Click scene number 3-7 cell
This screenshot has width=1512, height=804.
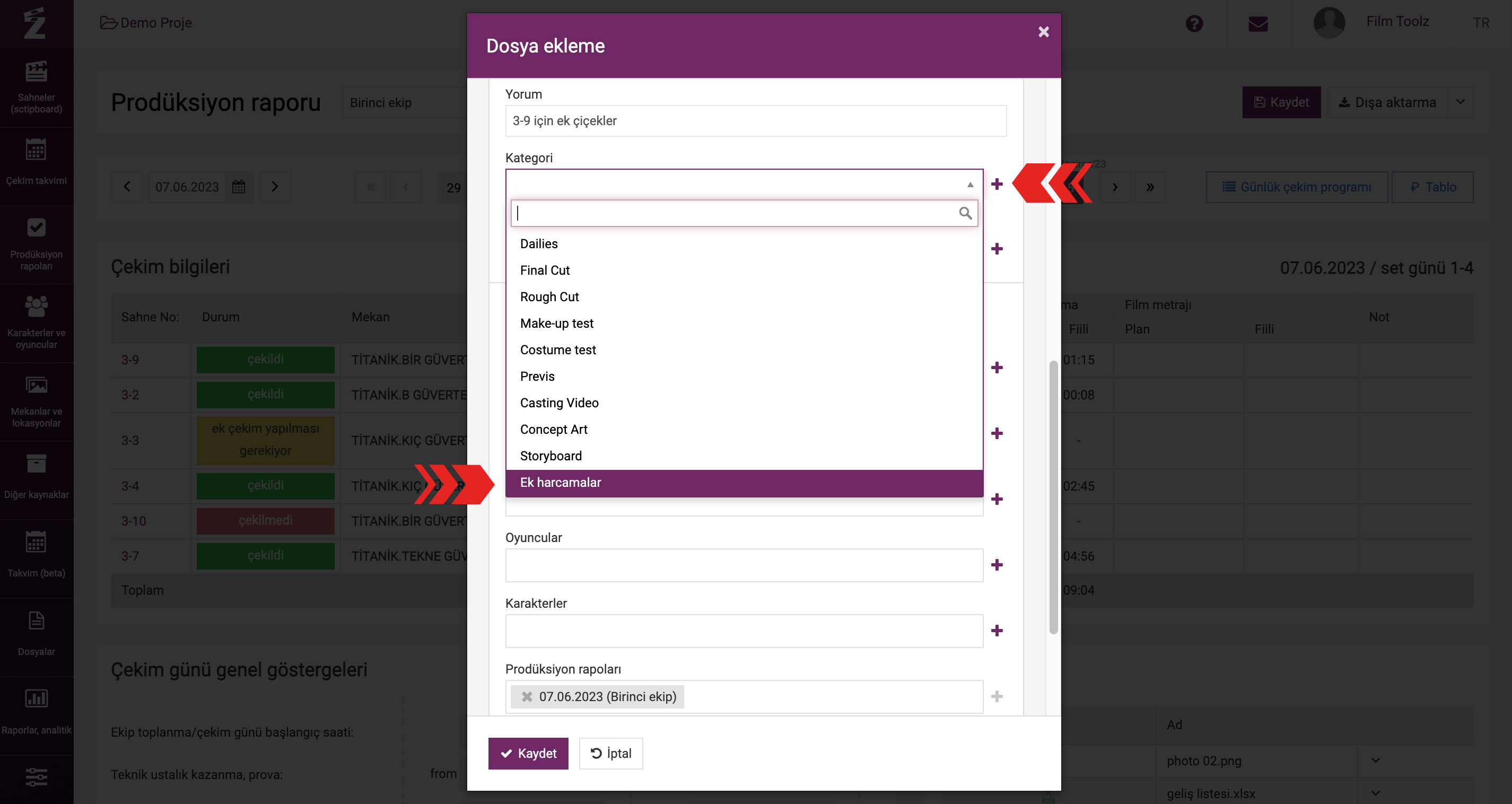(150, 556)
